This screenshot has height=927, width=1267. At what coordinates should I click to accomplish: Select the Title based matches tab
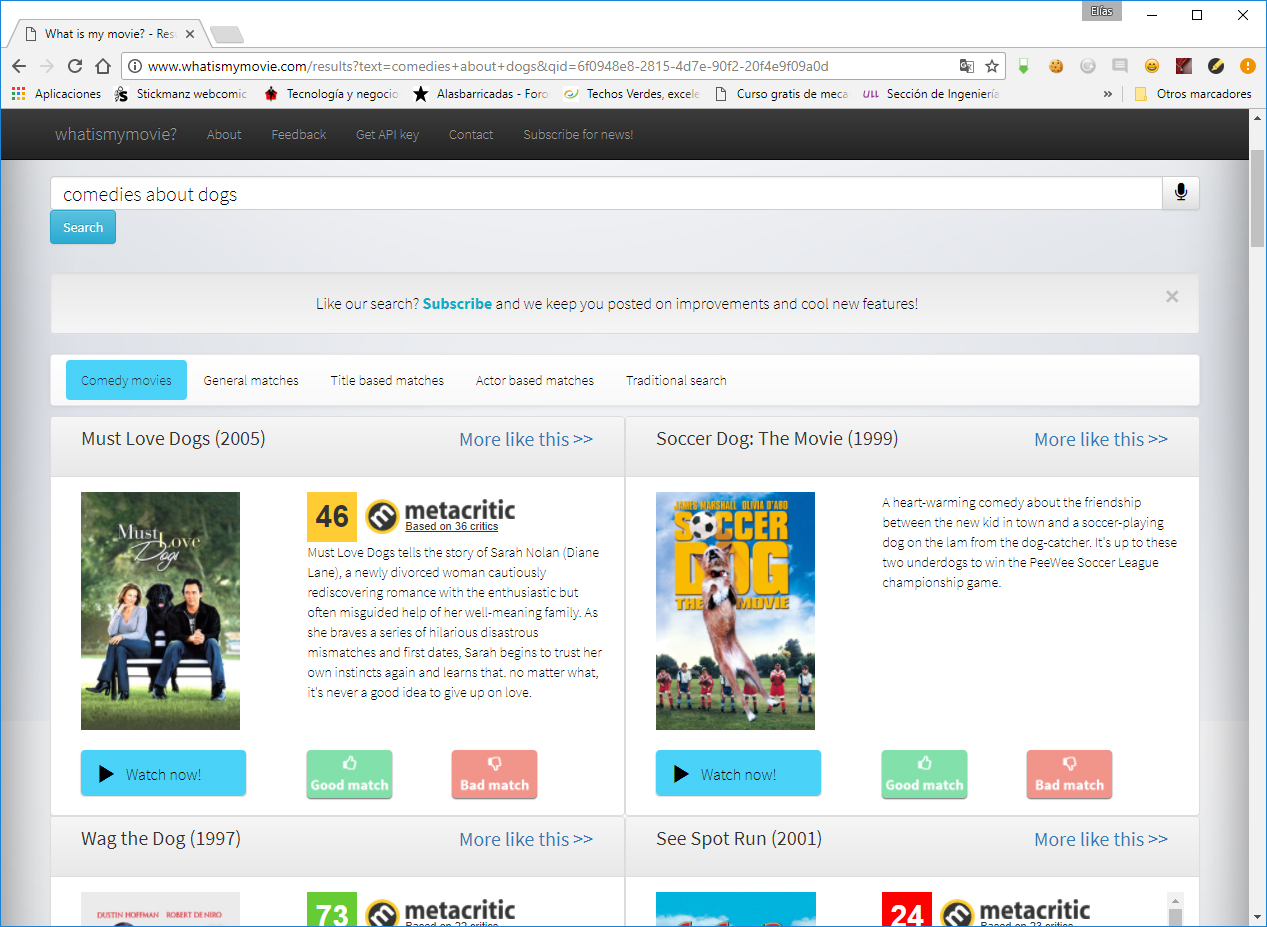pyautogui.click(x=387, y=380)
